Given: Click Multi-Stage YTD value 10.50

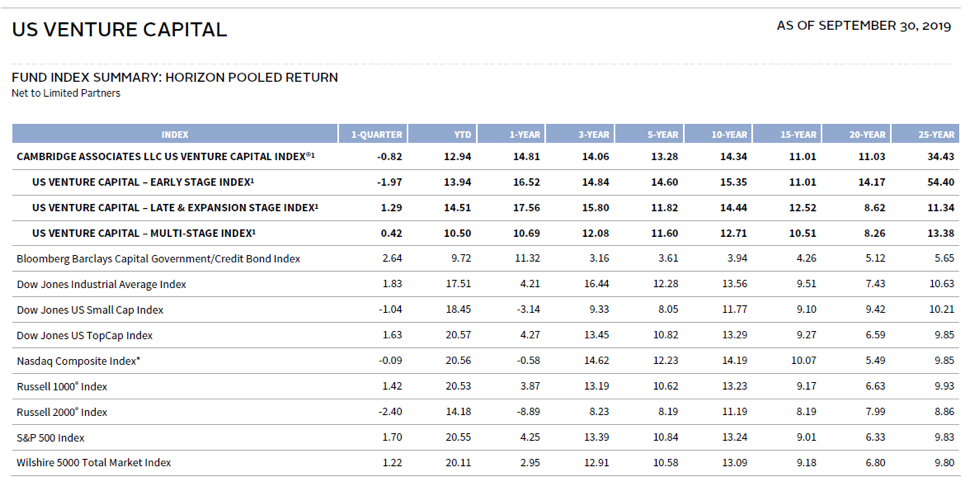Looking at the screenshot, I should tap(458, 233).
